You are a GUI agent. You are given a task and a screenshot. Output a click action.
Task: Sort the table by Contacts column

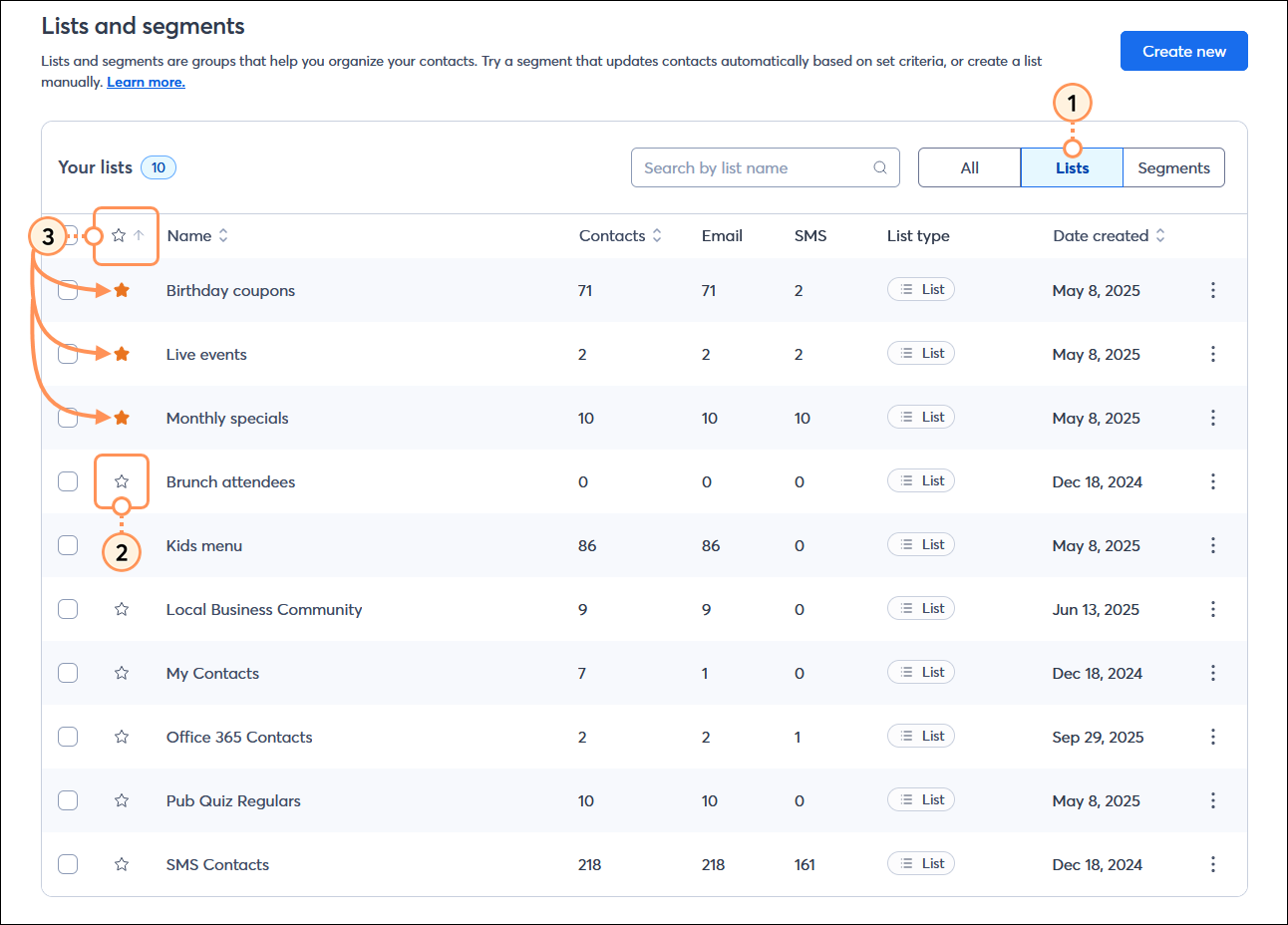coord(620,235)
